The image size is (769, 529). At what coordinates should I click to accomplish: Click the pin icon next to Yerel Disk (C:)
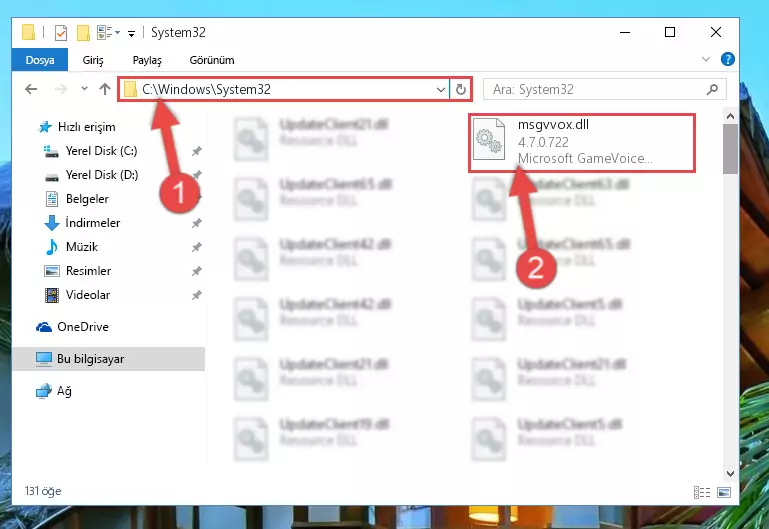point(197,151)
